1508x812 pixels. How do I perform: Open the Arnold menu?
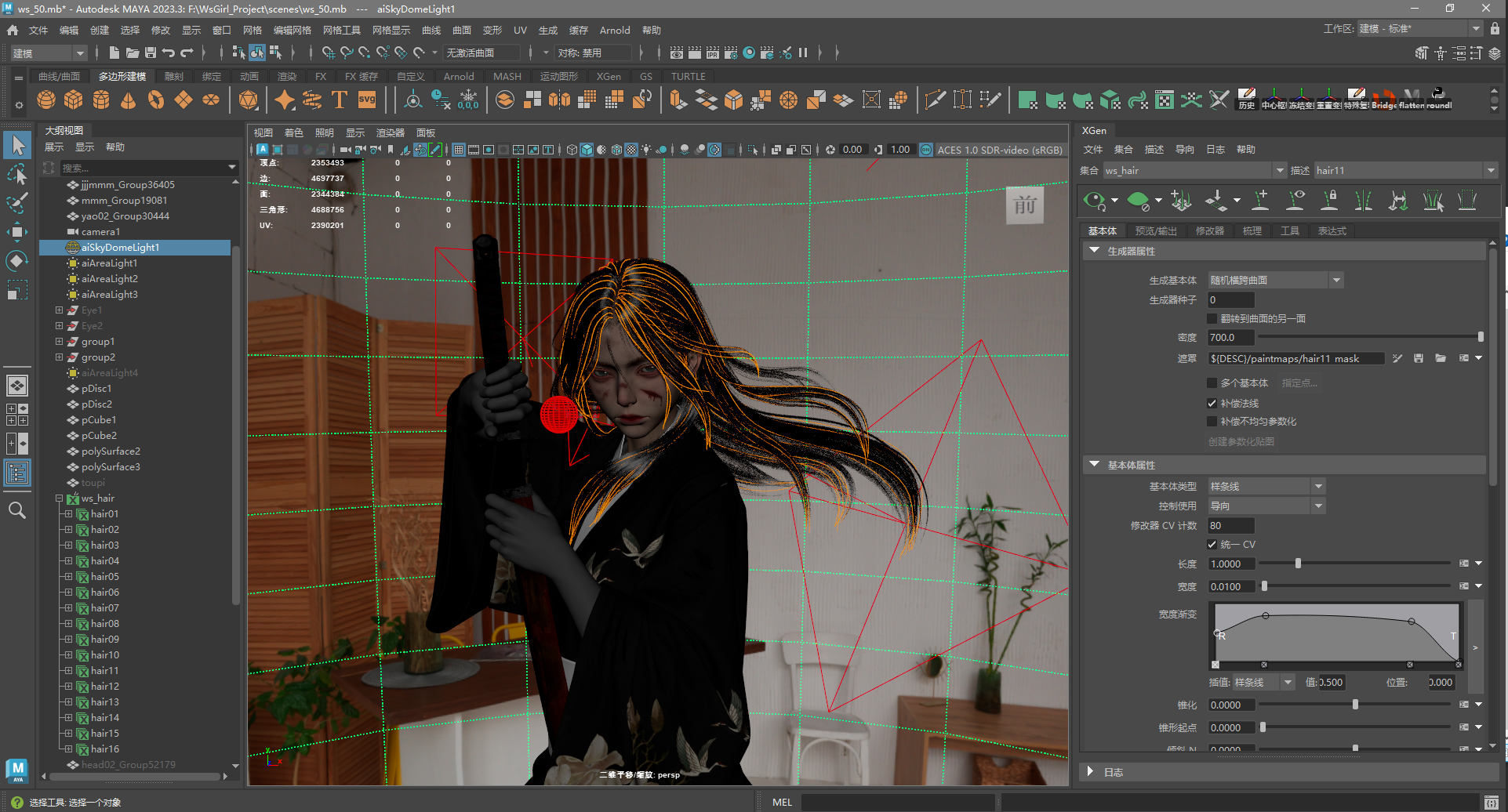pos(614,31)
